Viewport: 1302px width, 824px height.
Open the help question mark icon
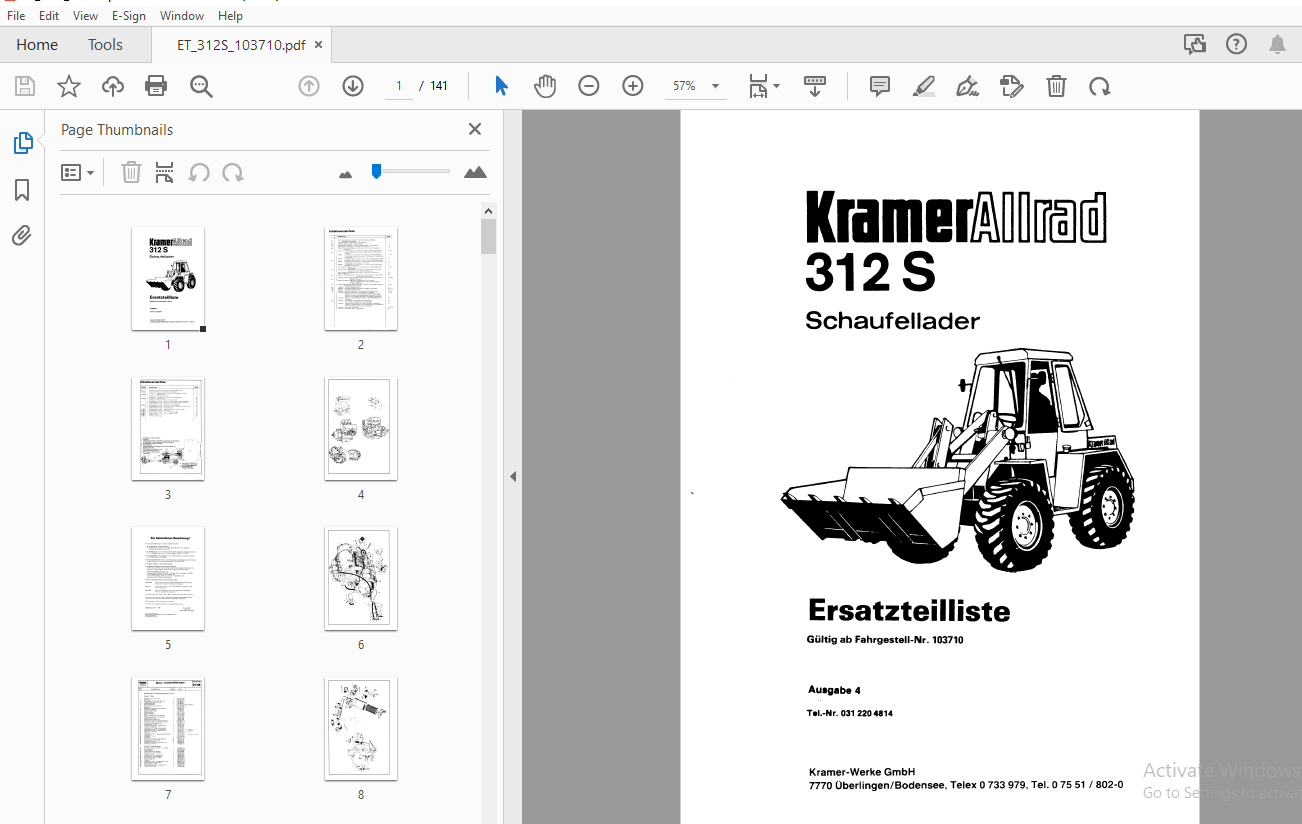1236,44
